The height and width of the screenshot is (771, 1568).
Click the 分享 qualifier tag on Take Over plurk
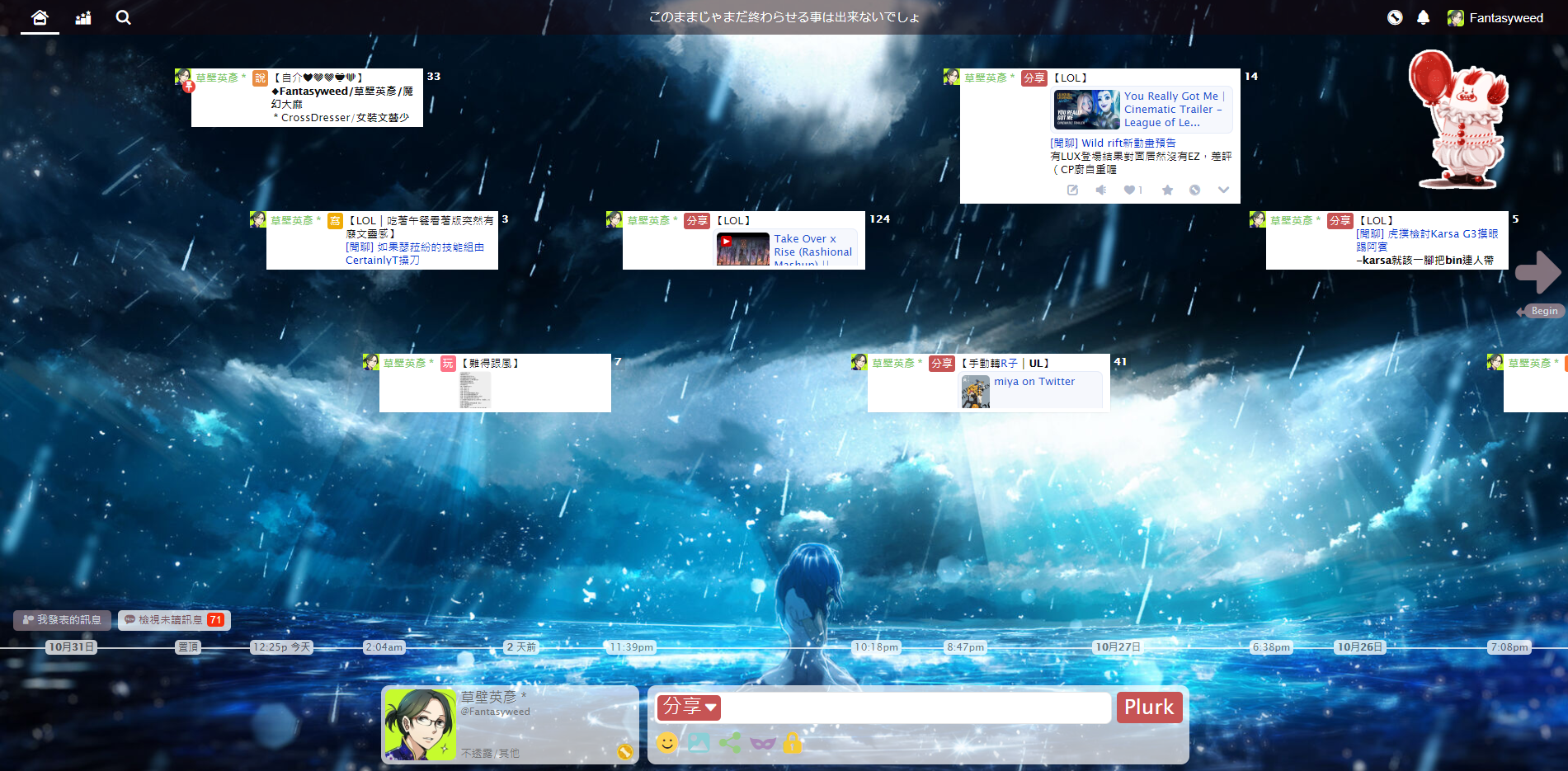click(697, 220)
